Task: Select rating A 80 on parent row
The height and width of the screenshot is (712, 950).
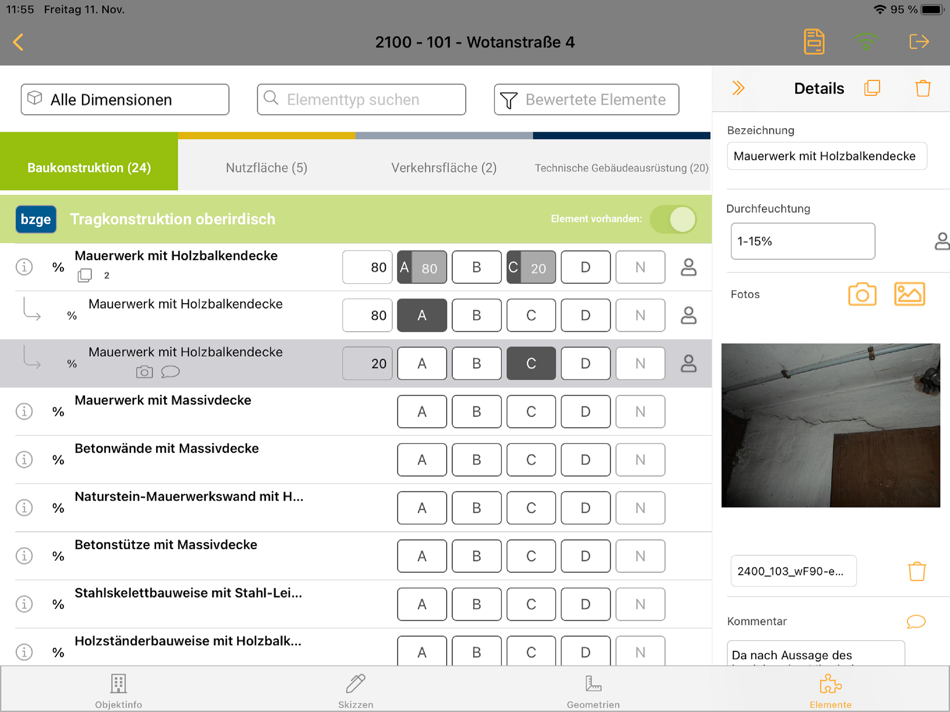Action: point(422,267)
